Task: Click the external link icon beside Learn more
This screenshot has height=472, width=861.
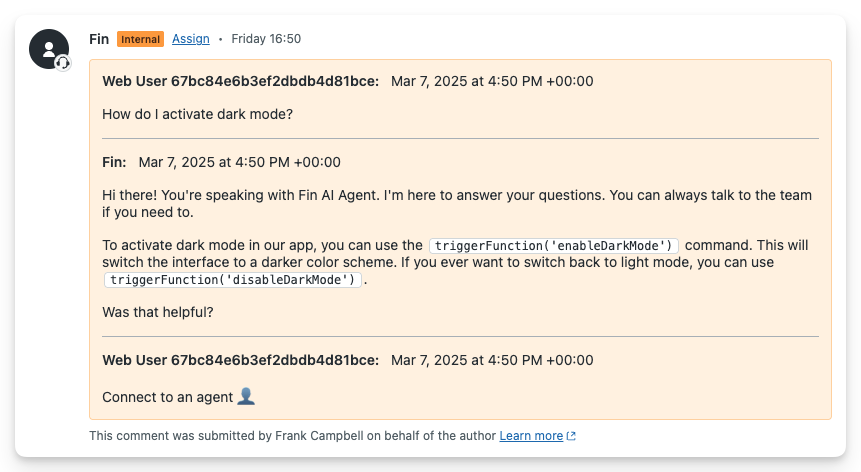Action: pyautogui.click(x=571, y=436)
